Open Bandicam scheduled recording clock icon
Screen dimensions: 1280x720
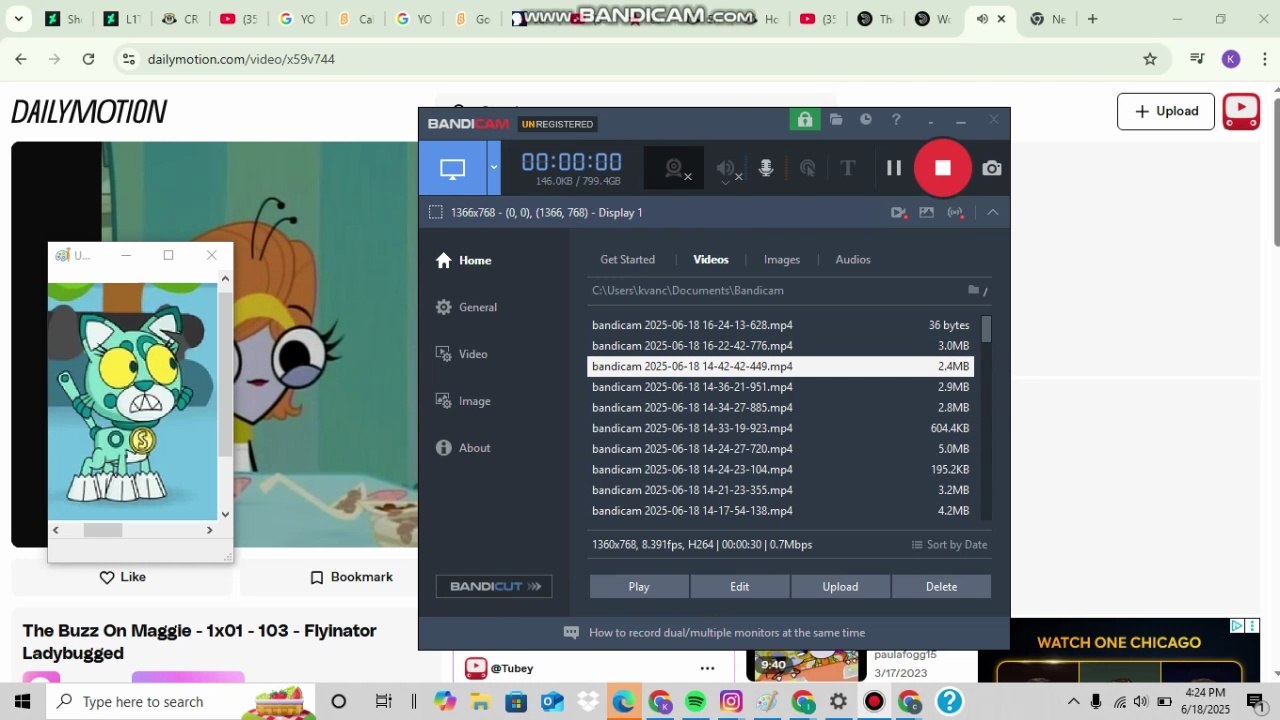pos(866,120)
